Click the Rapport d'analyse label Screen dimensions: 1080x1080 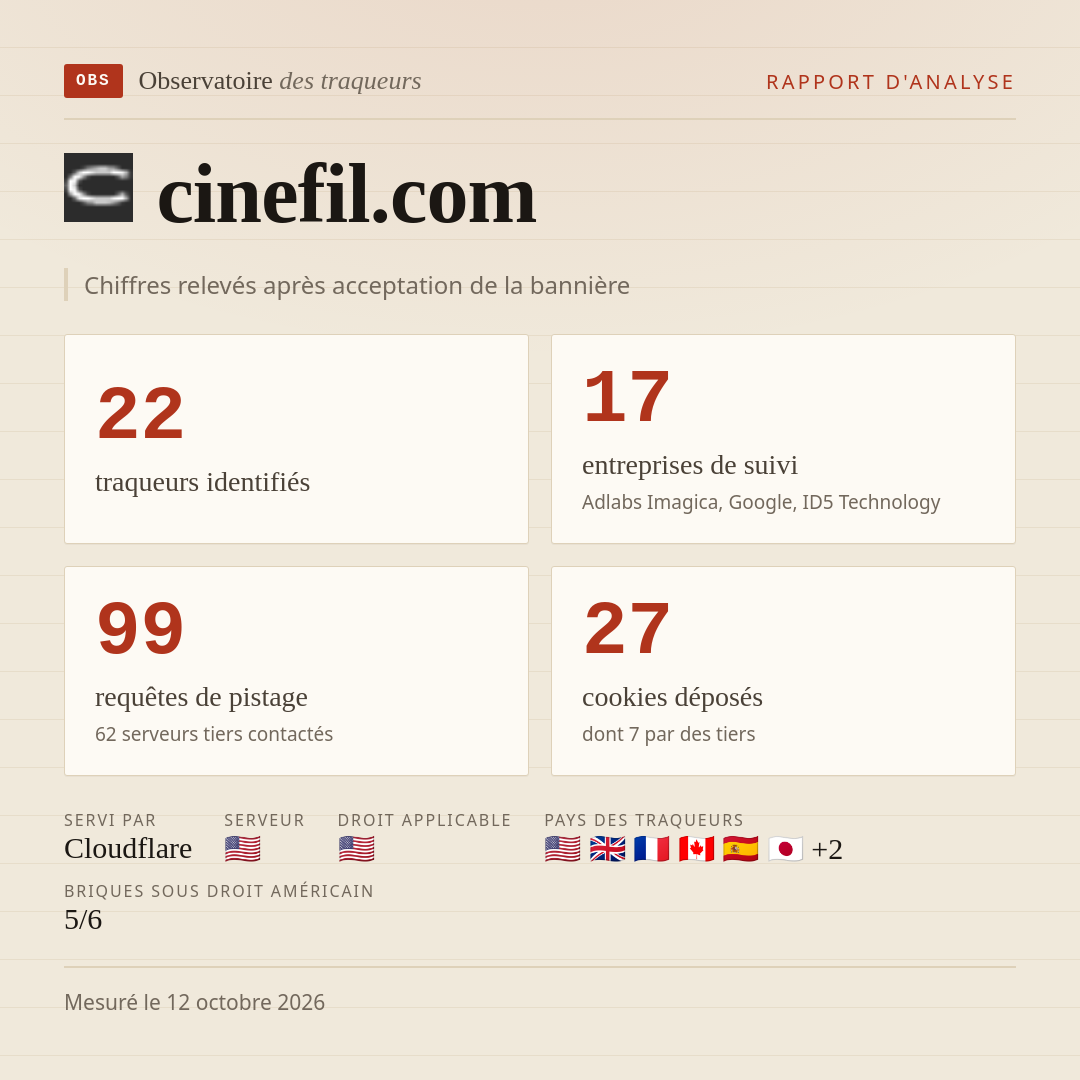point(891,82)
